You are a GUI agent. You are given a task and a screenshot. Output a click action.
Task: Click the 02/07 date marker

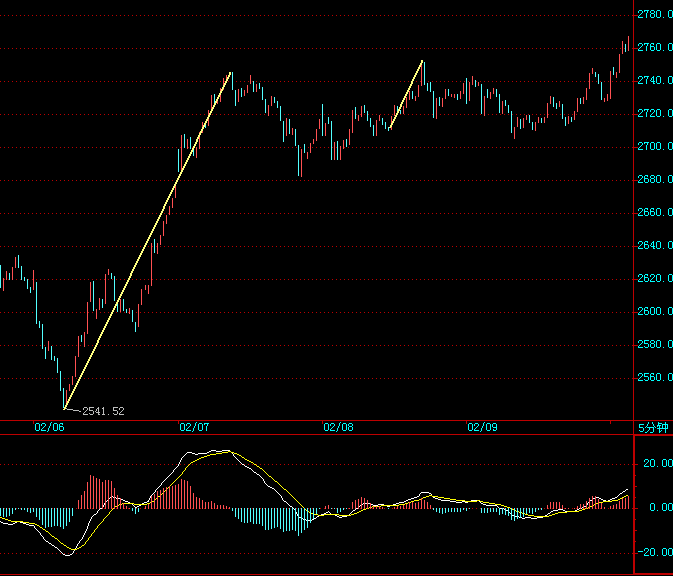tap(194, 427)
